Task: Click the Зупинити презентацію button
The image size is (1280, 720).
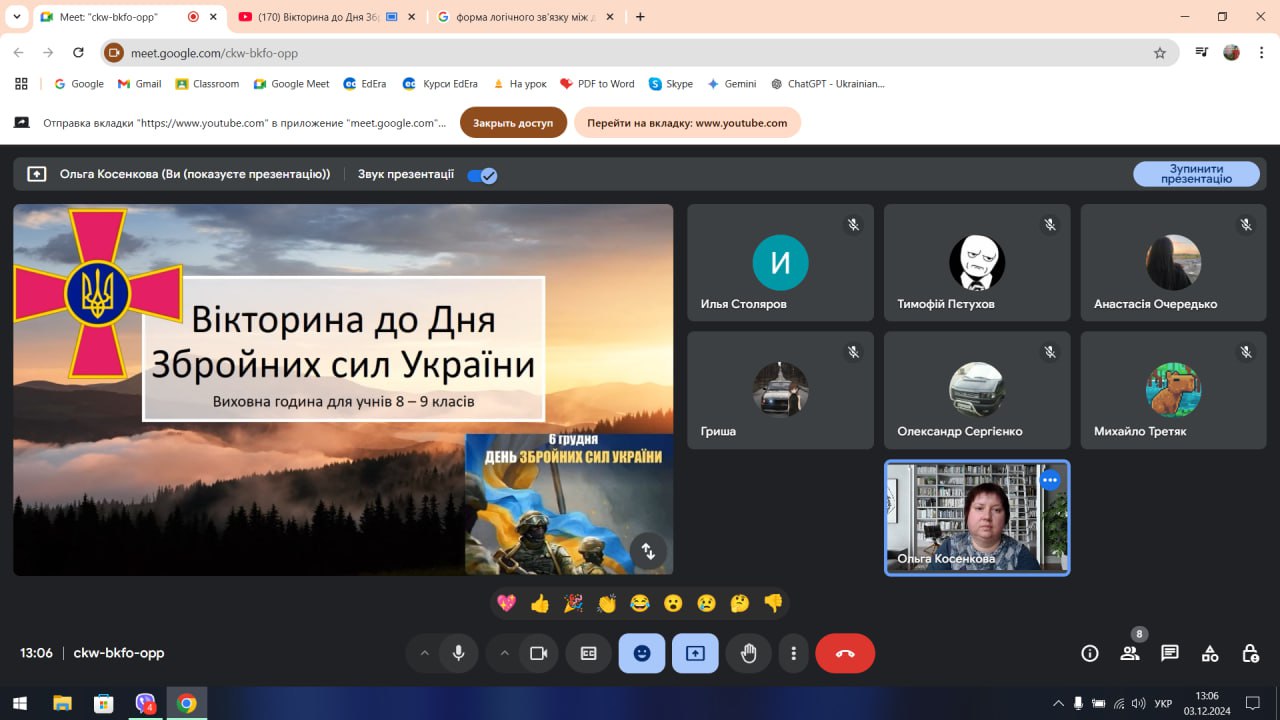Action: click(1196, 174)
